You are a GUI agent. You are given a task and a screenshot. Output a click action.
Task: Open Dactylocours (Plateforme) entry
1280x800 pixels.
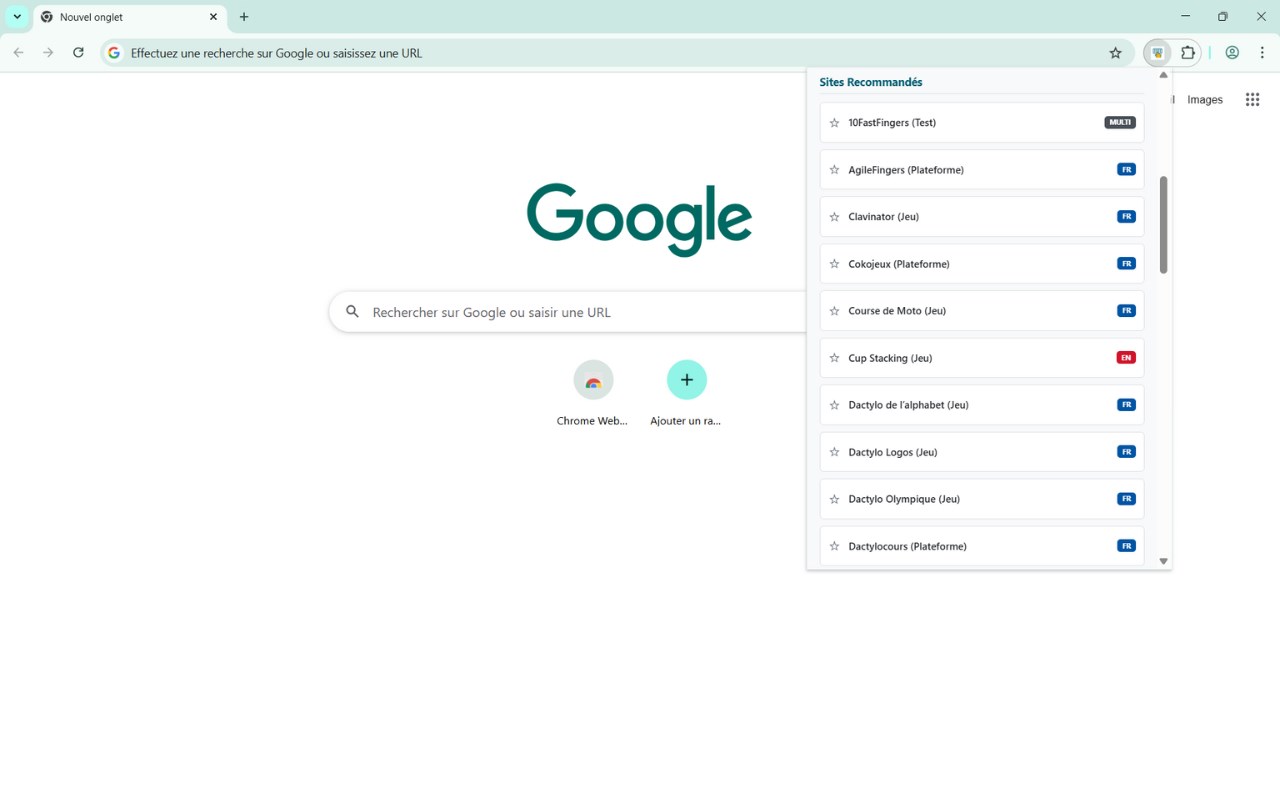(981, 546)
